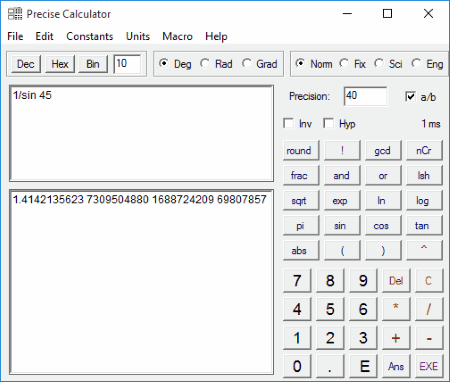Image resolution: width=450 pixels, height=382 pixels.
Task: Select Eng display format
Action: coord(427,64)
